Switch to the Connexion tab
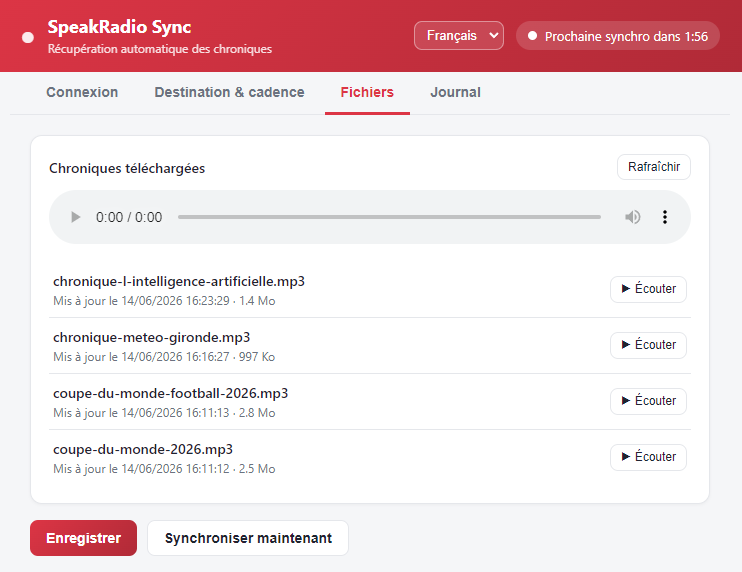Viewport: 742px width, 572px height. coord(82,92)
